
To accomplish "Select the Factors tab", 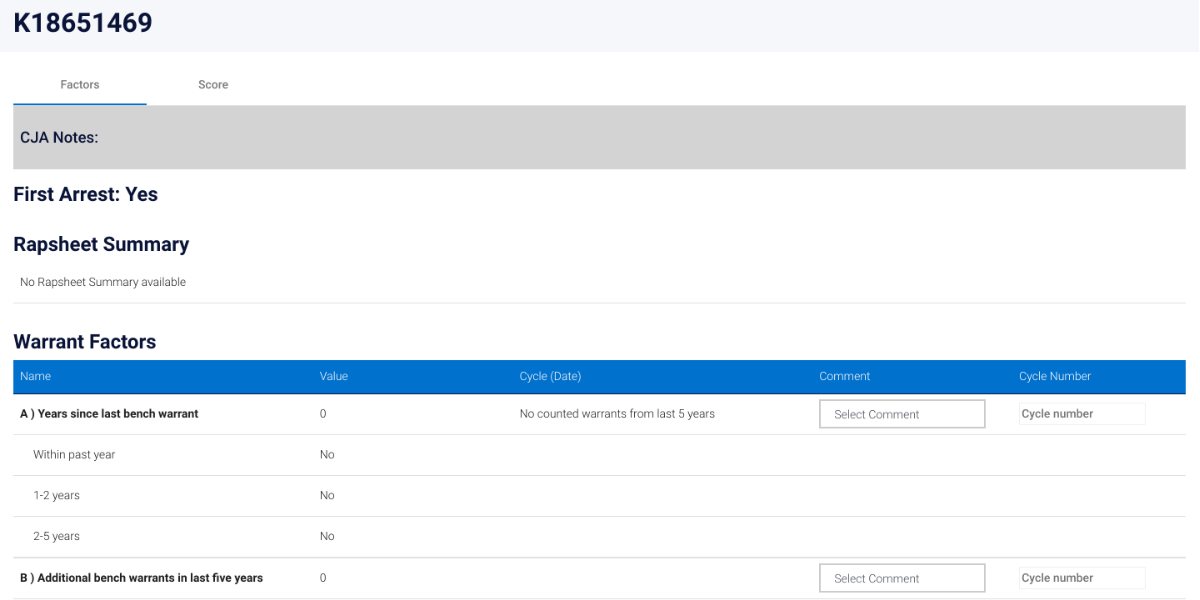I will (80, 85).
